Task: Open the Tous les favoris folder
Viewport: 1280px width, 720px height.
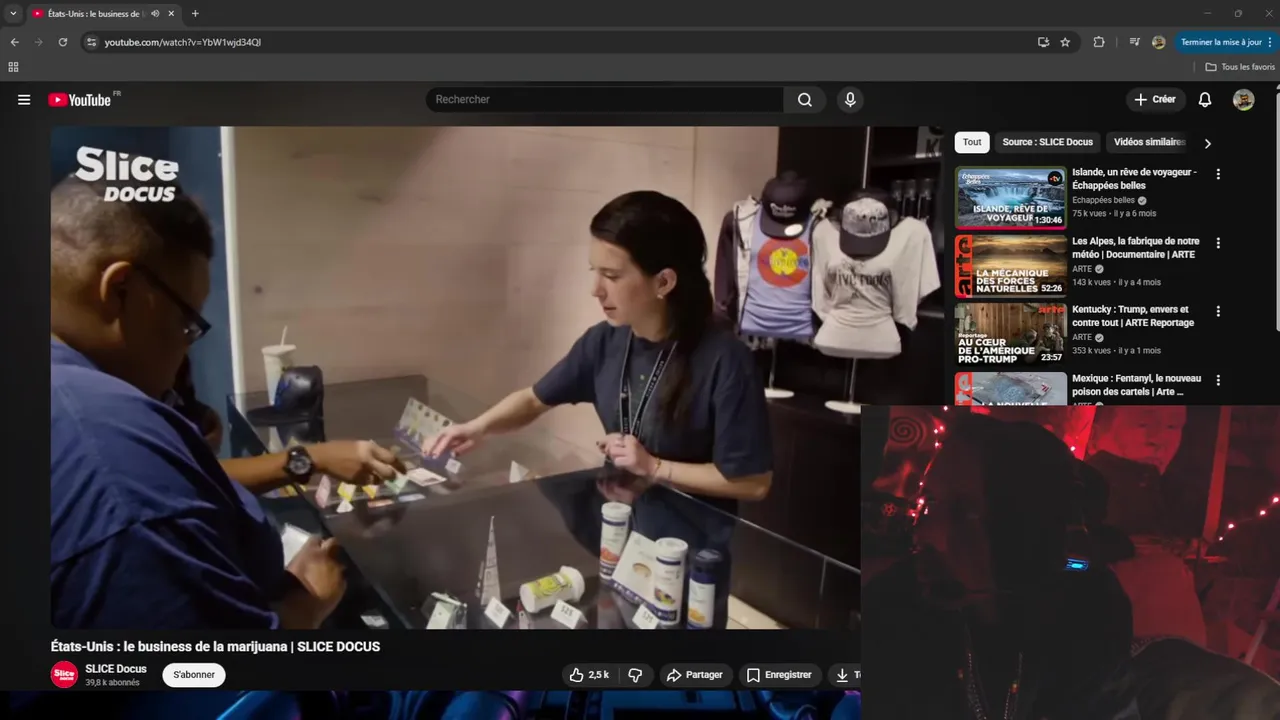Action: coord(1240,67)
